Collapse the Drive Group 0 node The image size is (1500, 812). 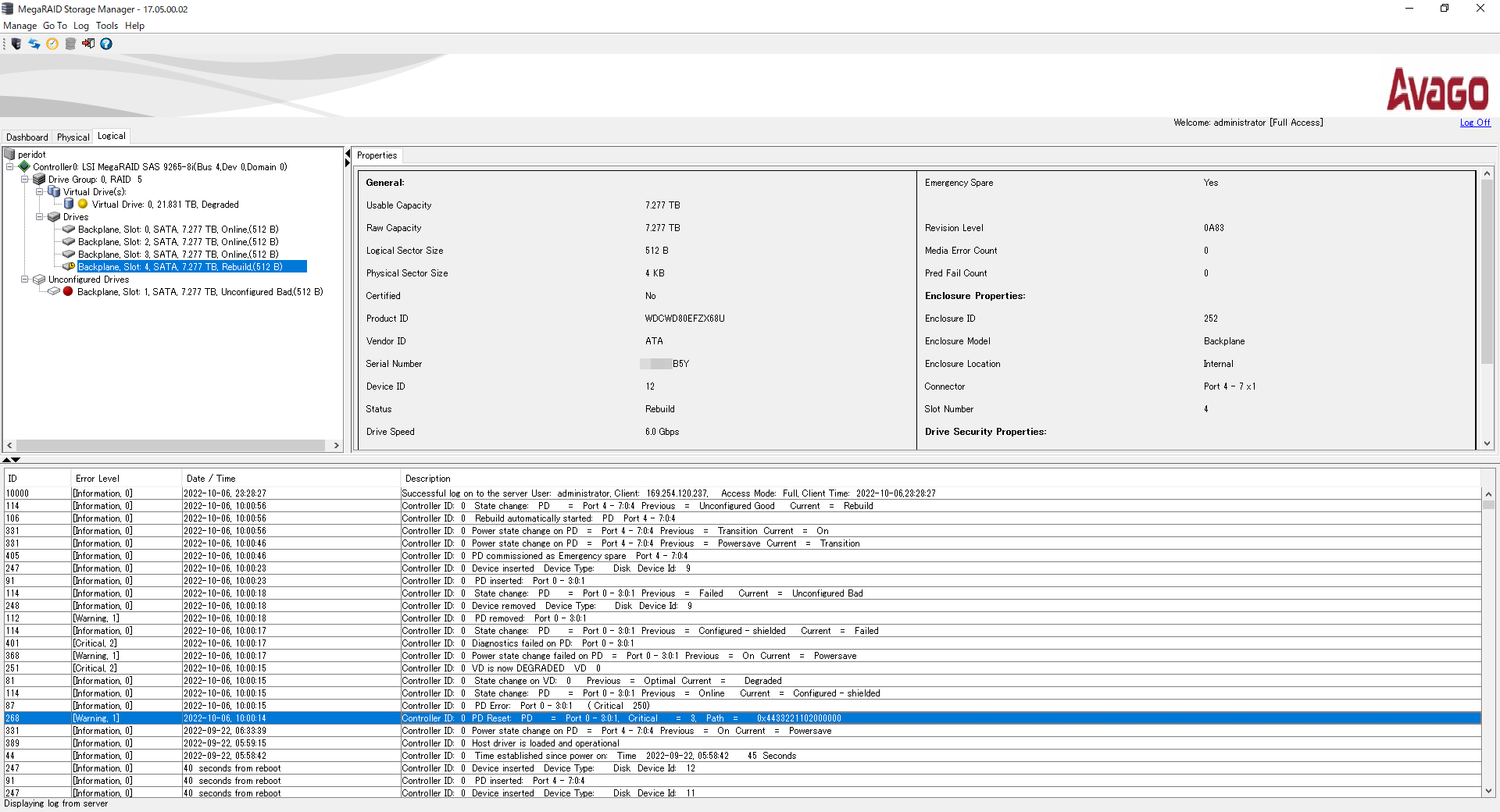[24, 180]
